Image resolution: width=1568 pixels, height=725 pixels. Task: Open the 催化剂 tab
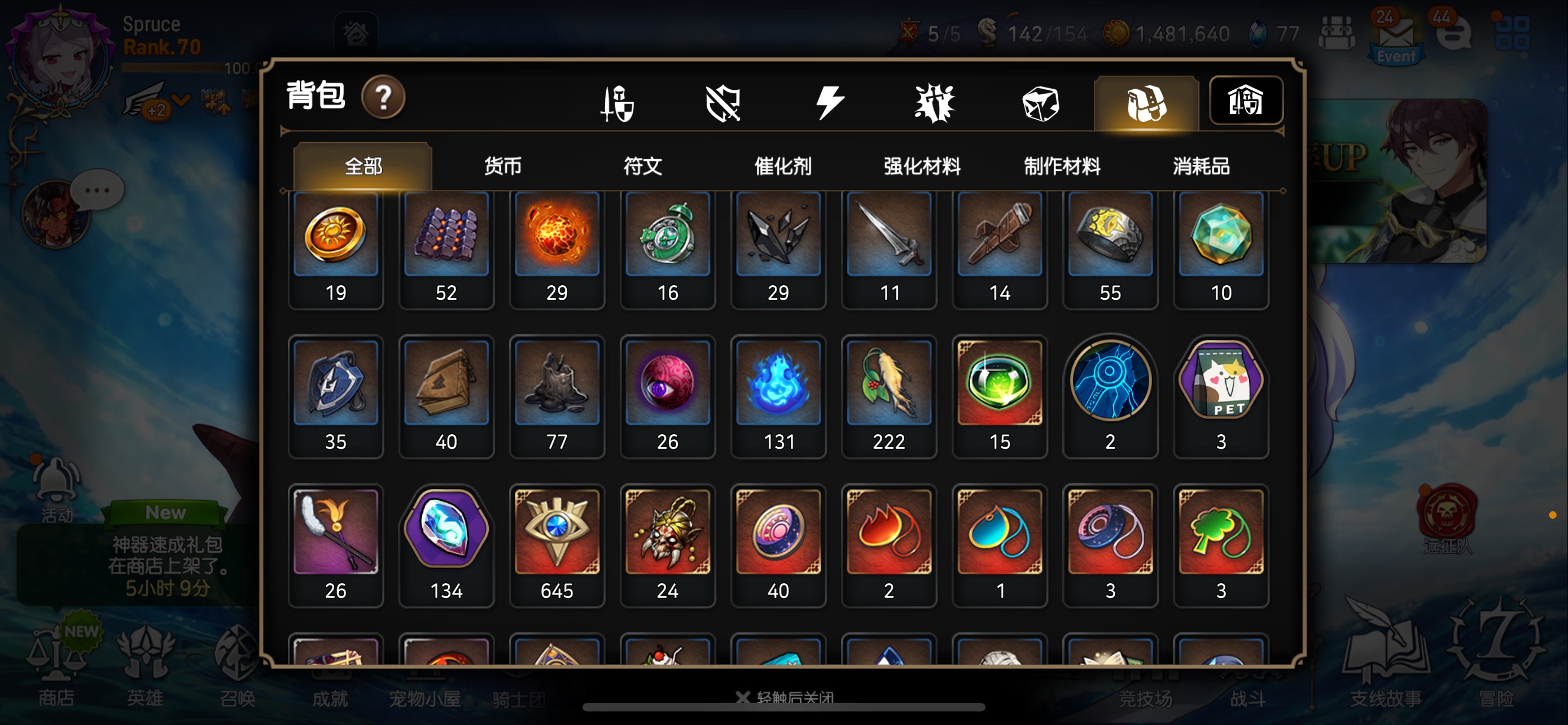click(783, 165)
